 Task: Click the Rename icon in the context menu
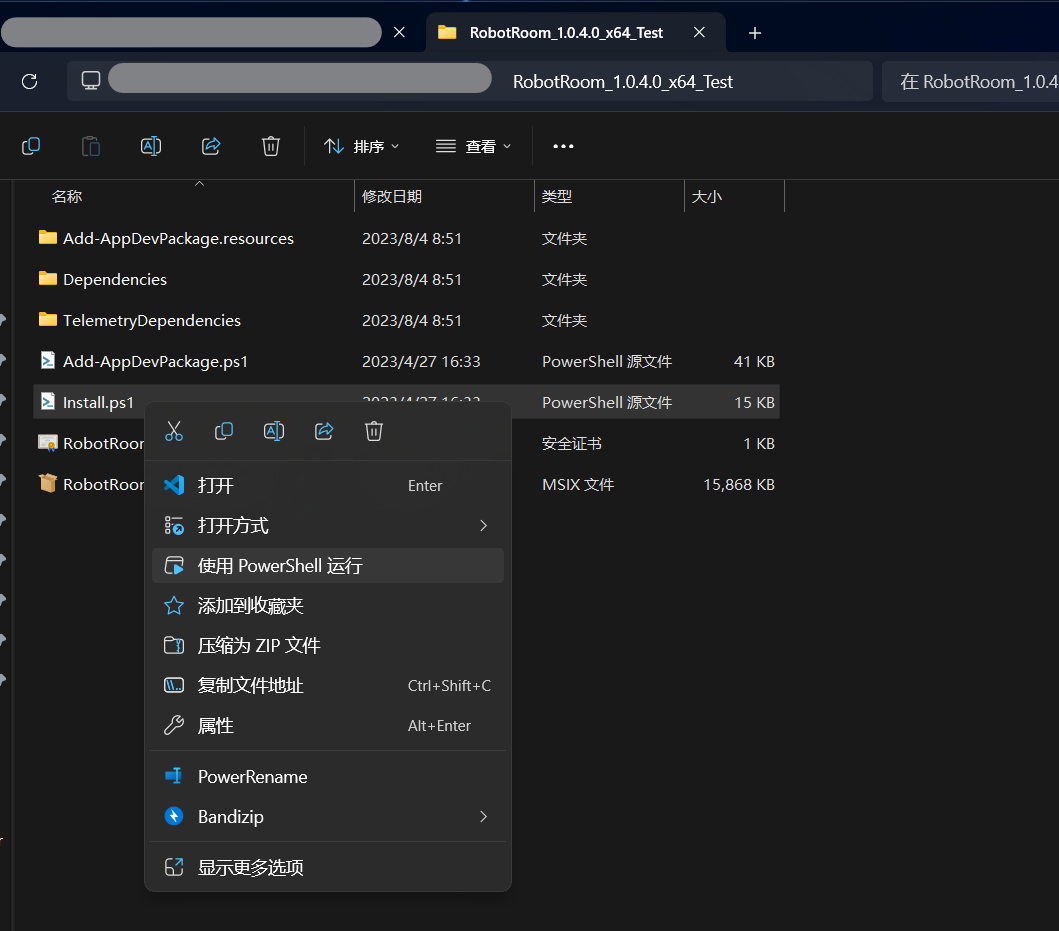pos(274,431)
